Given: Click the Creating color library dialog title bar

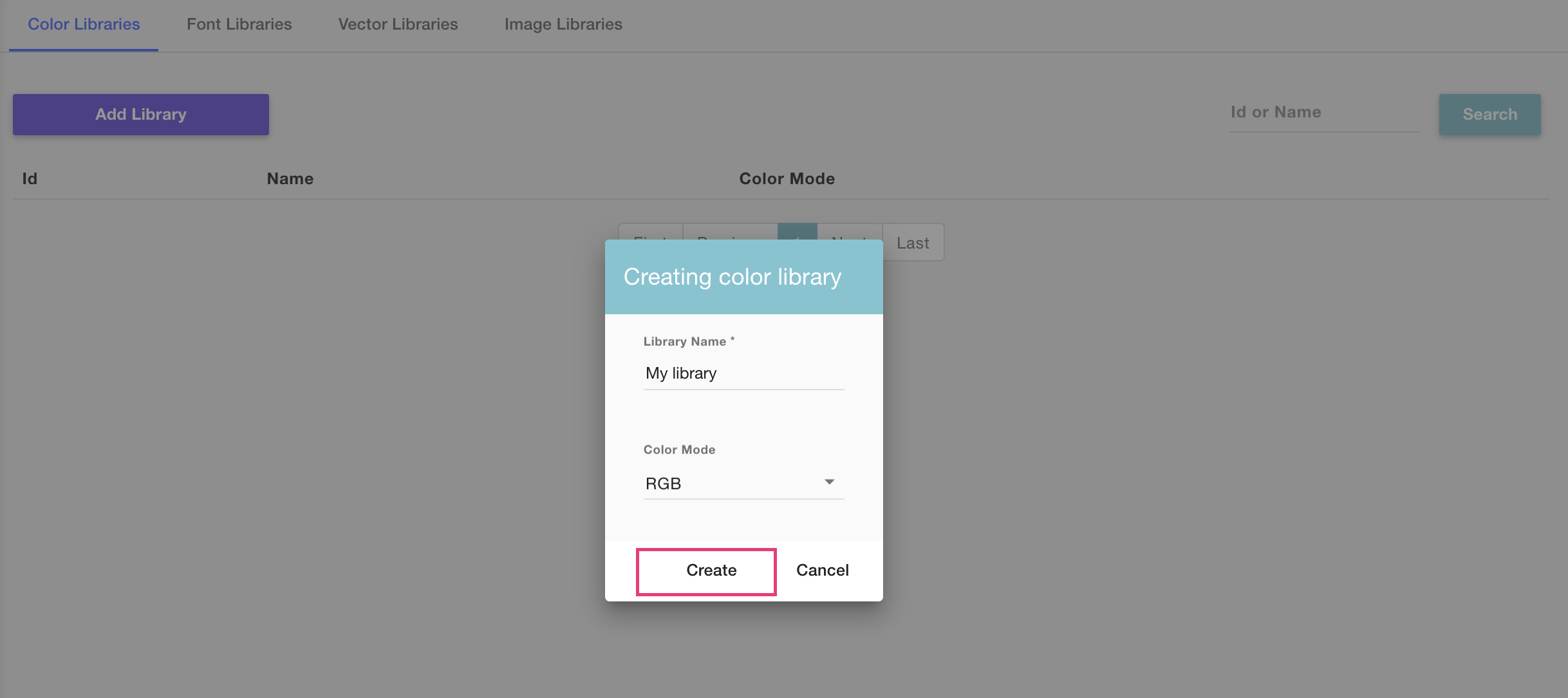Looking at the screenshot, I should (732, 276).
